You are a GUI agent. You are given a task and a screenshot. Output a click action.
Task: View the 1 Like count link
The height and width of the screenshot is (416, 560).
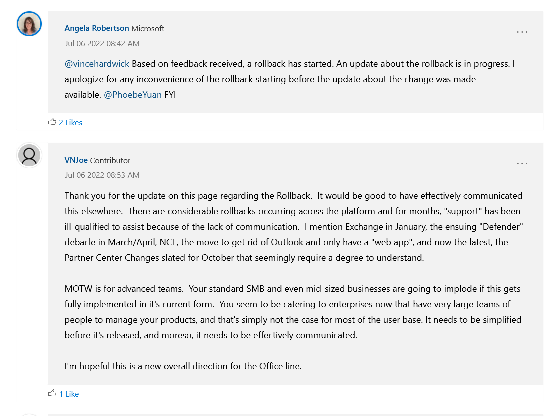69,394
